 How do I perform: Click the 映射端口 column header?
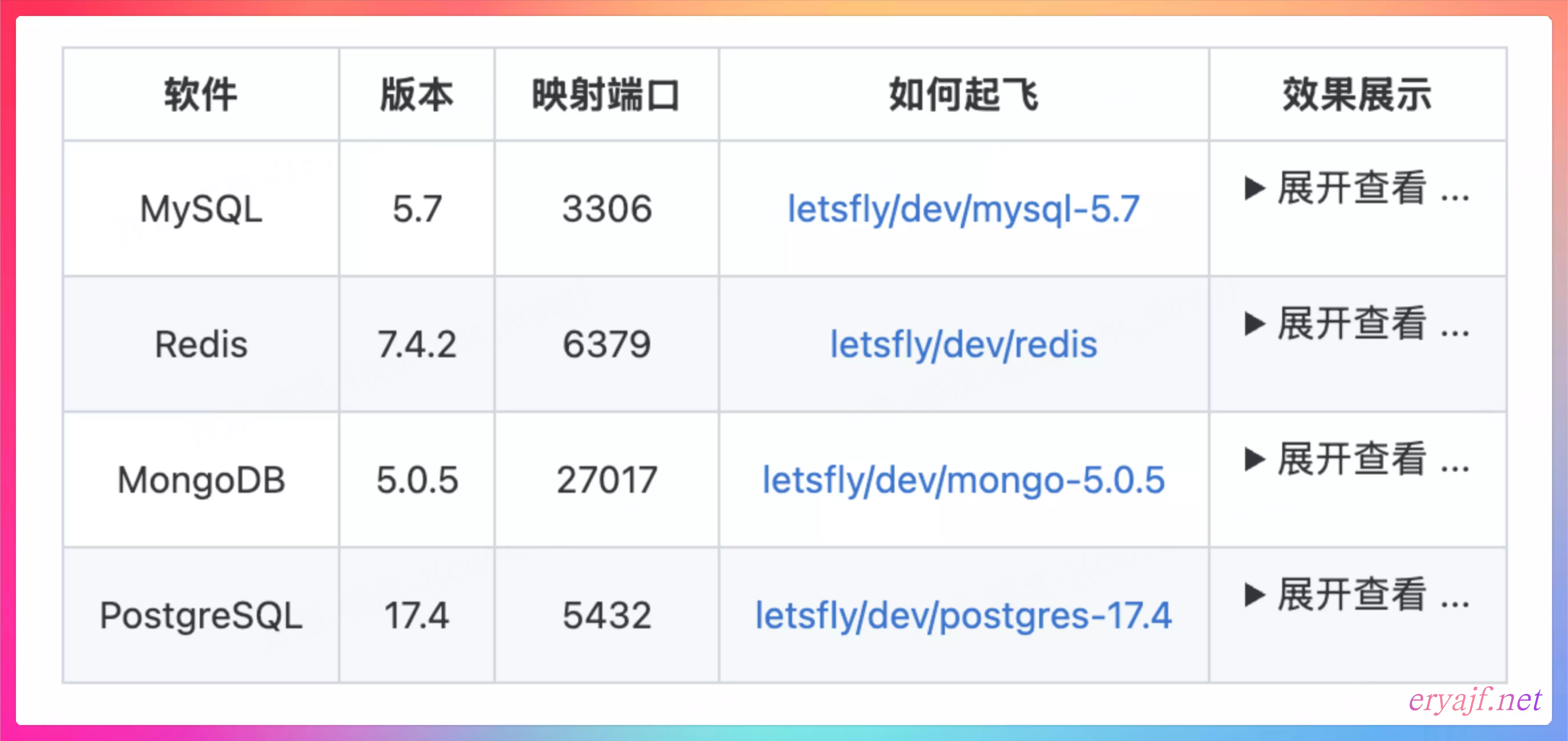click(x=606, y=95)
